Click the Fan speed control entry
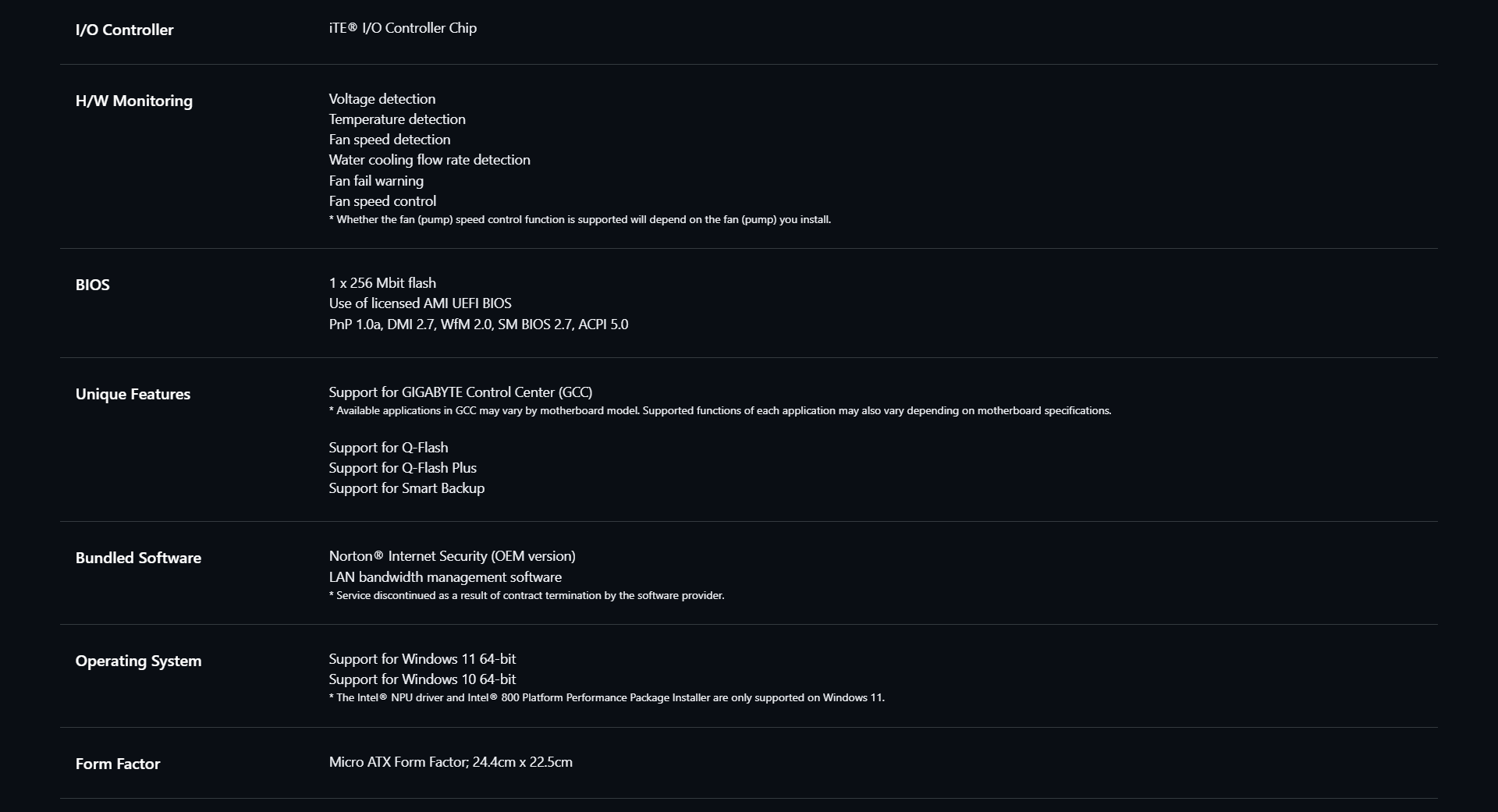This screenshot has height=812, width=1498. (382, 201)
